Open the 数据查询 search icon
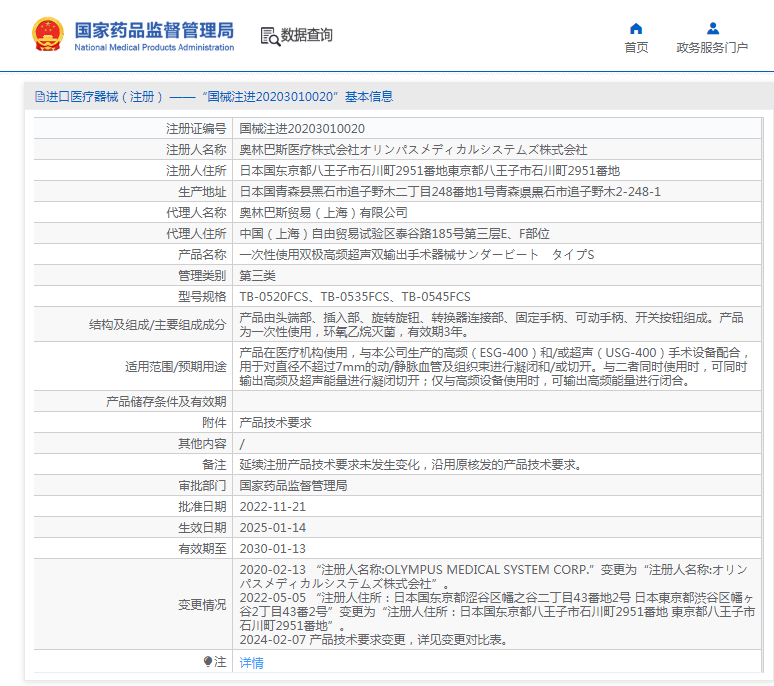The width and height of the screenshot is (774, 686). click(270, 37)
